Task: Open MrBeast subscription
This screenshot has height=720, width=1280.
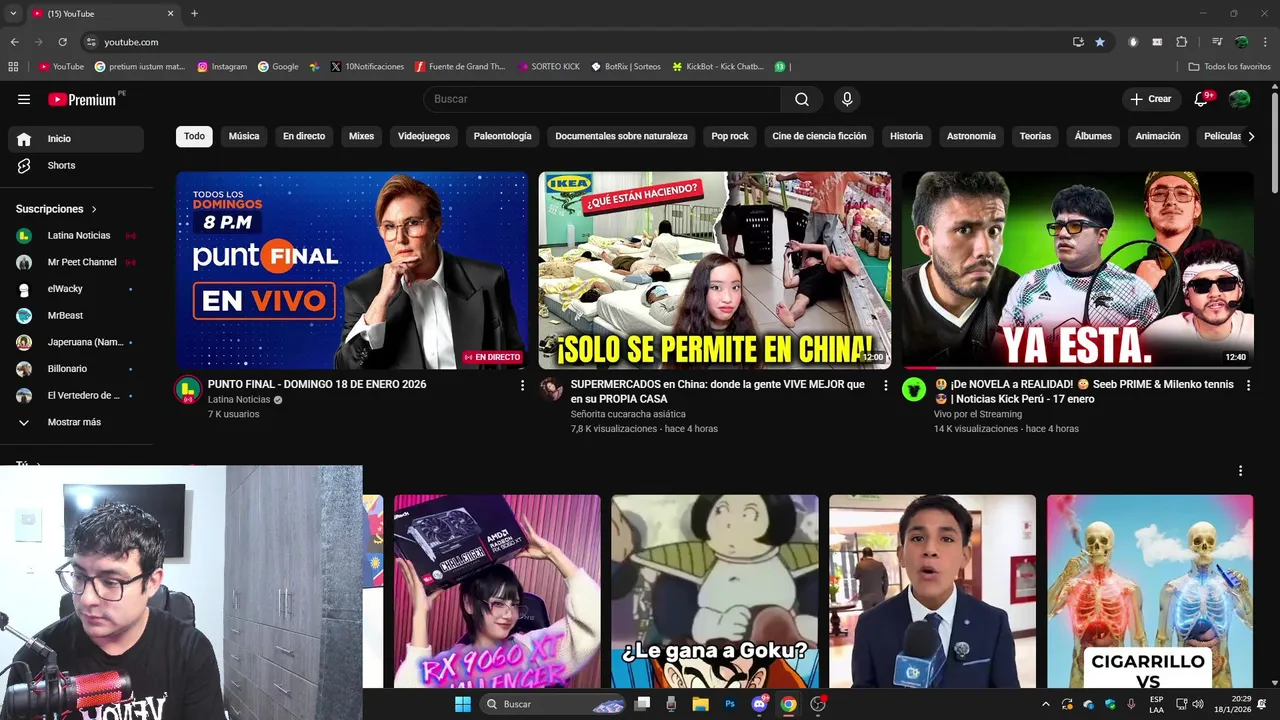Action: point(76,315)
